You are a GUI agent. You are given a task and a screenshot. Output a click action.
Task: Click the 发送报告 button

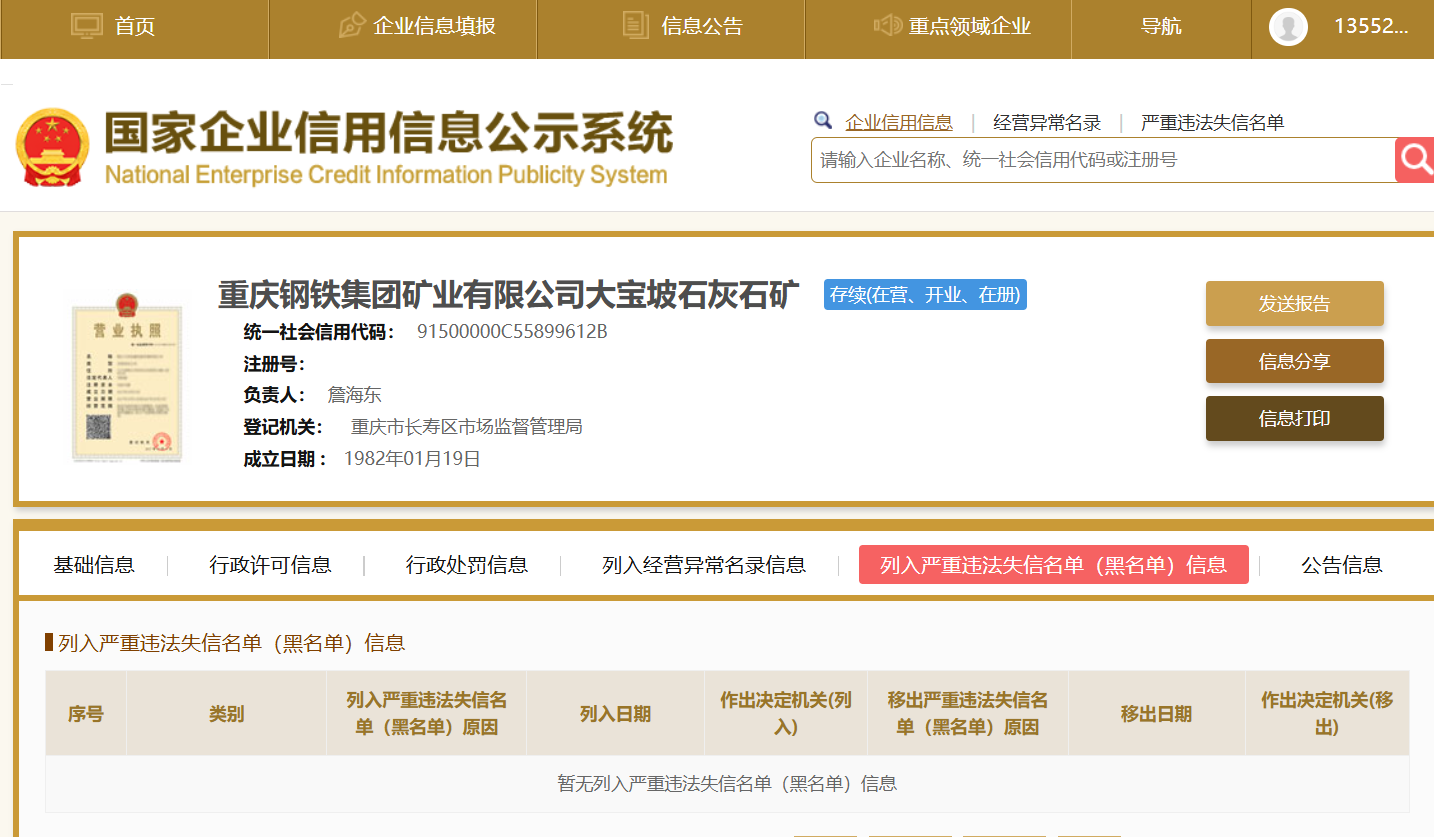tap(1295, 304)
